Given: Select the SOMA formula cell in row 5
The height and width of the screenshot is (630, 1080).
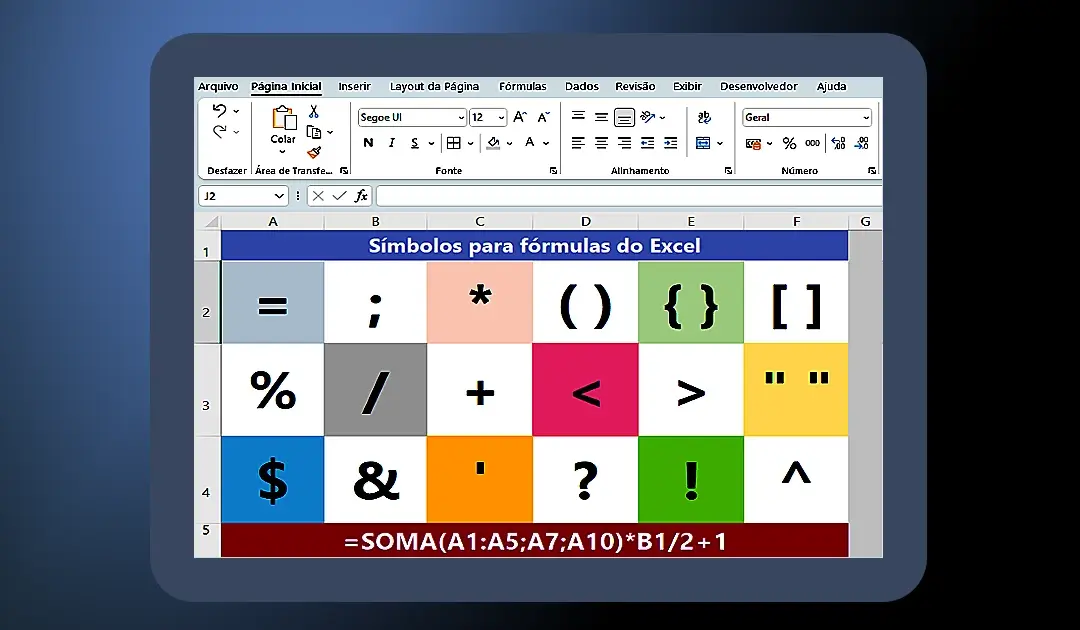Looking at the screenshot, I should tap(535, 540).
